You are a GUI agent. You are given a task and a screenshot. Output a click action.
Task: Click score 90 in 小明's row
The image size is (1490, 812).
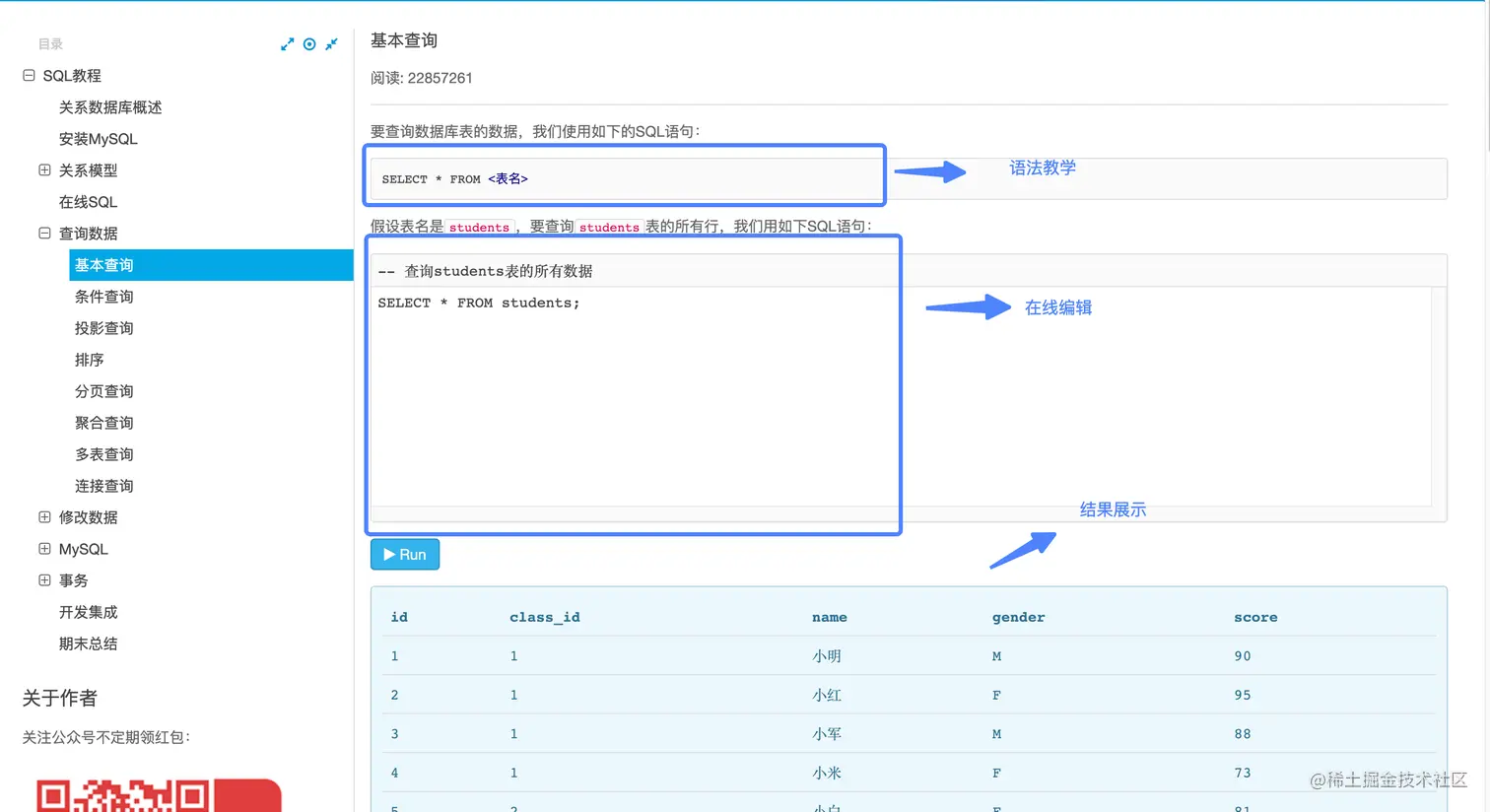point(1243,656)
